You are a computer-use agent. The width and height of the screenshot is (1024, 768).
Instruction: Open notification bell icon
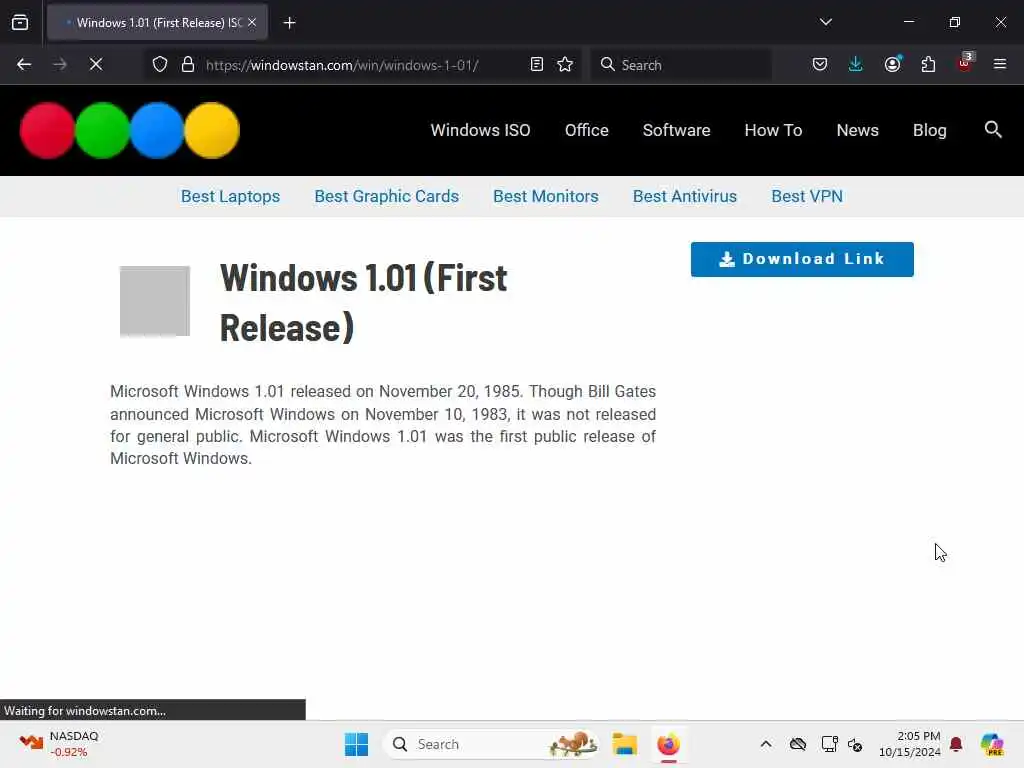pyautogui.click(x=956, y=744)
